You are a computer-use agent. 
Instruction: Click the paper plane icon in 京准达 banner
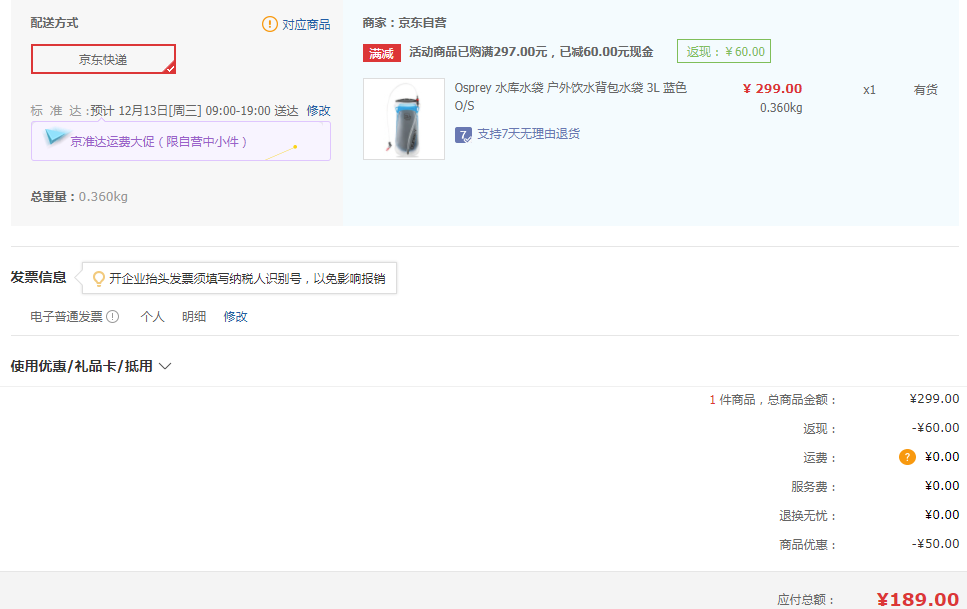[x=55, y=136]
